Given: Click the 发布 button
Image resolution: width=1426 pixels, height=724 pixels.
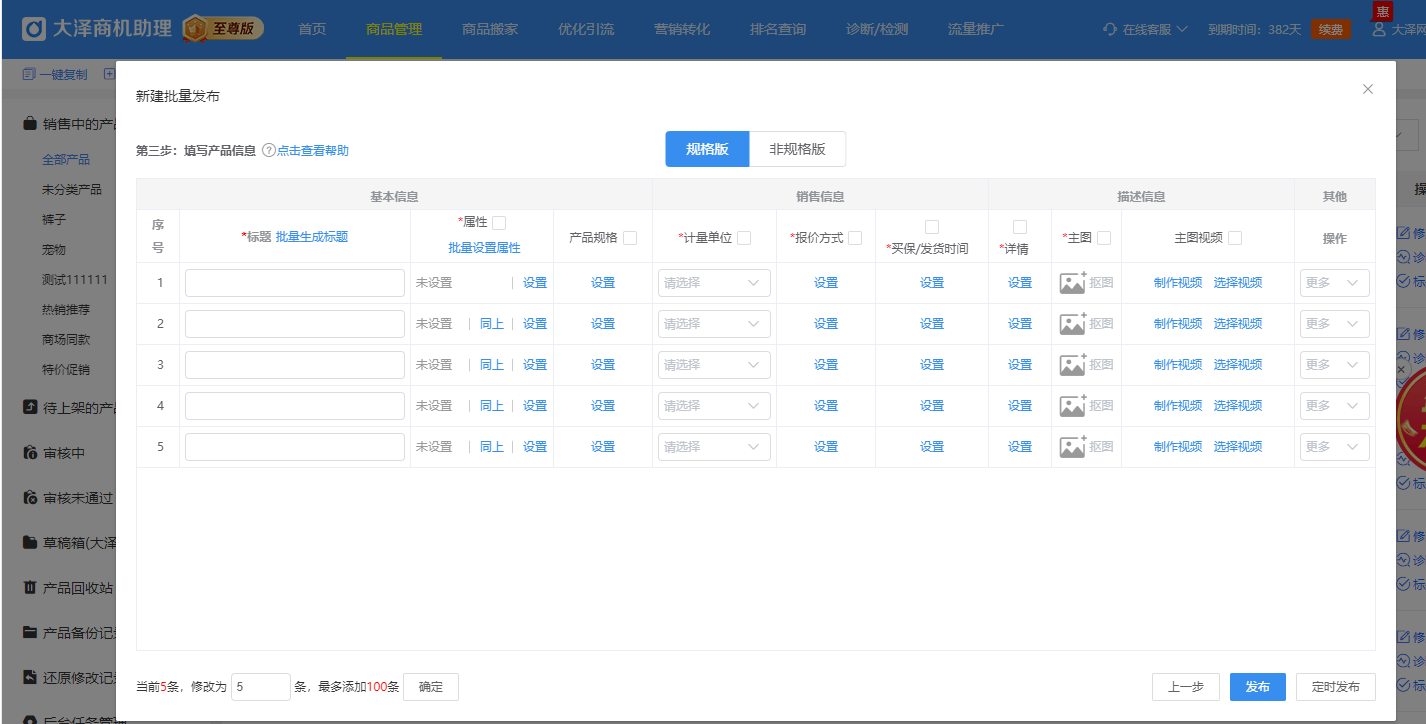Looking at the screenshot, I should (1257, 687).
